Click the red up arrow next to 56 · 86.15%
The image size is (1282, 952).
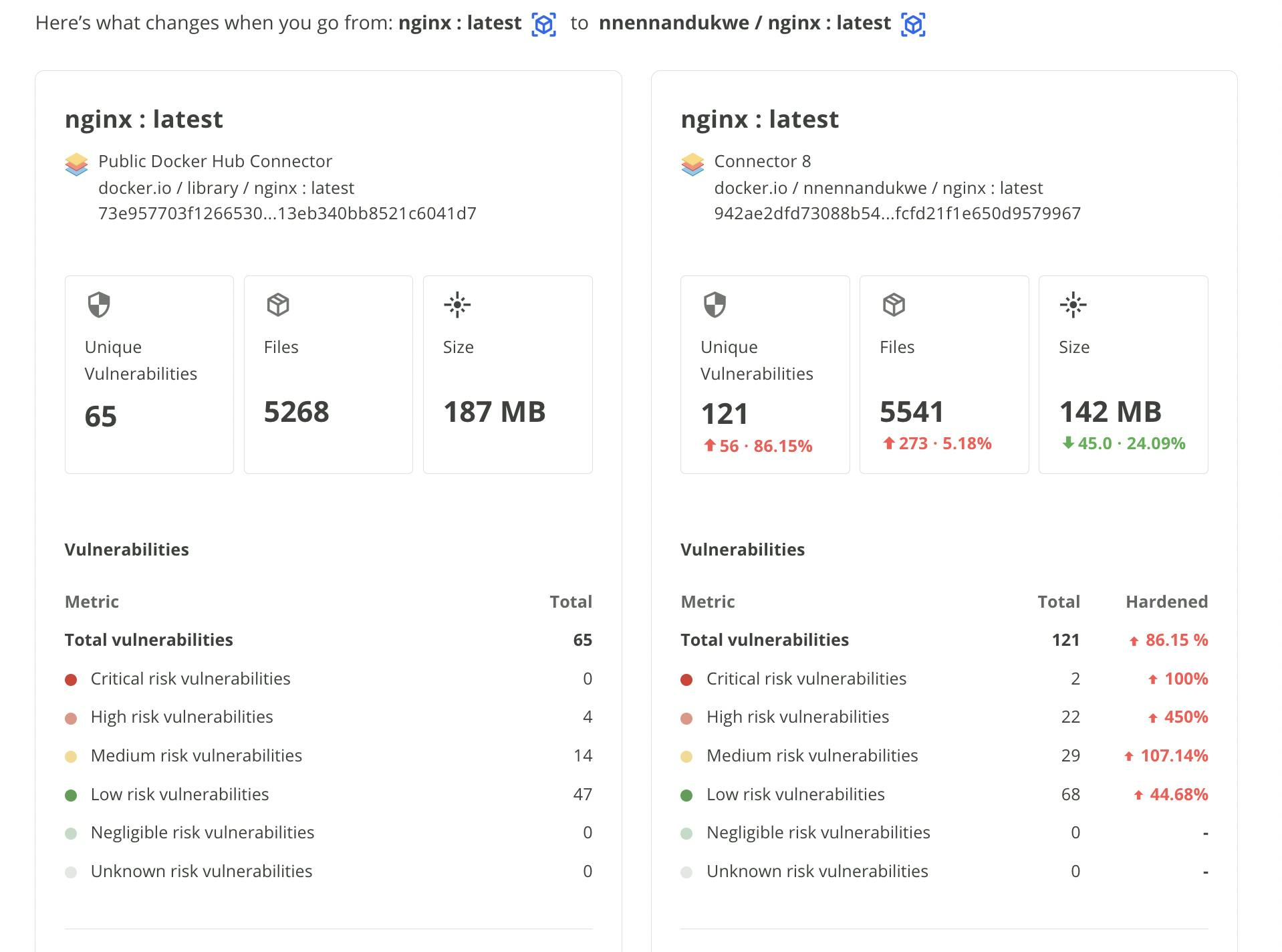pos(710,445)
